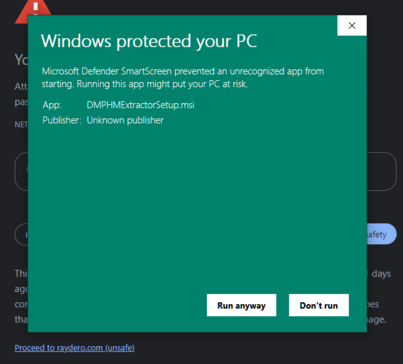Click the Publisher: label
Viewport: 403px width, 364px height.
[62, 120]
